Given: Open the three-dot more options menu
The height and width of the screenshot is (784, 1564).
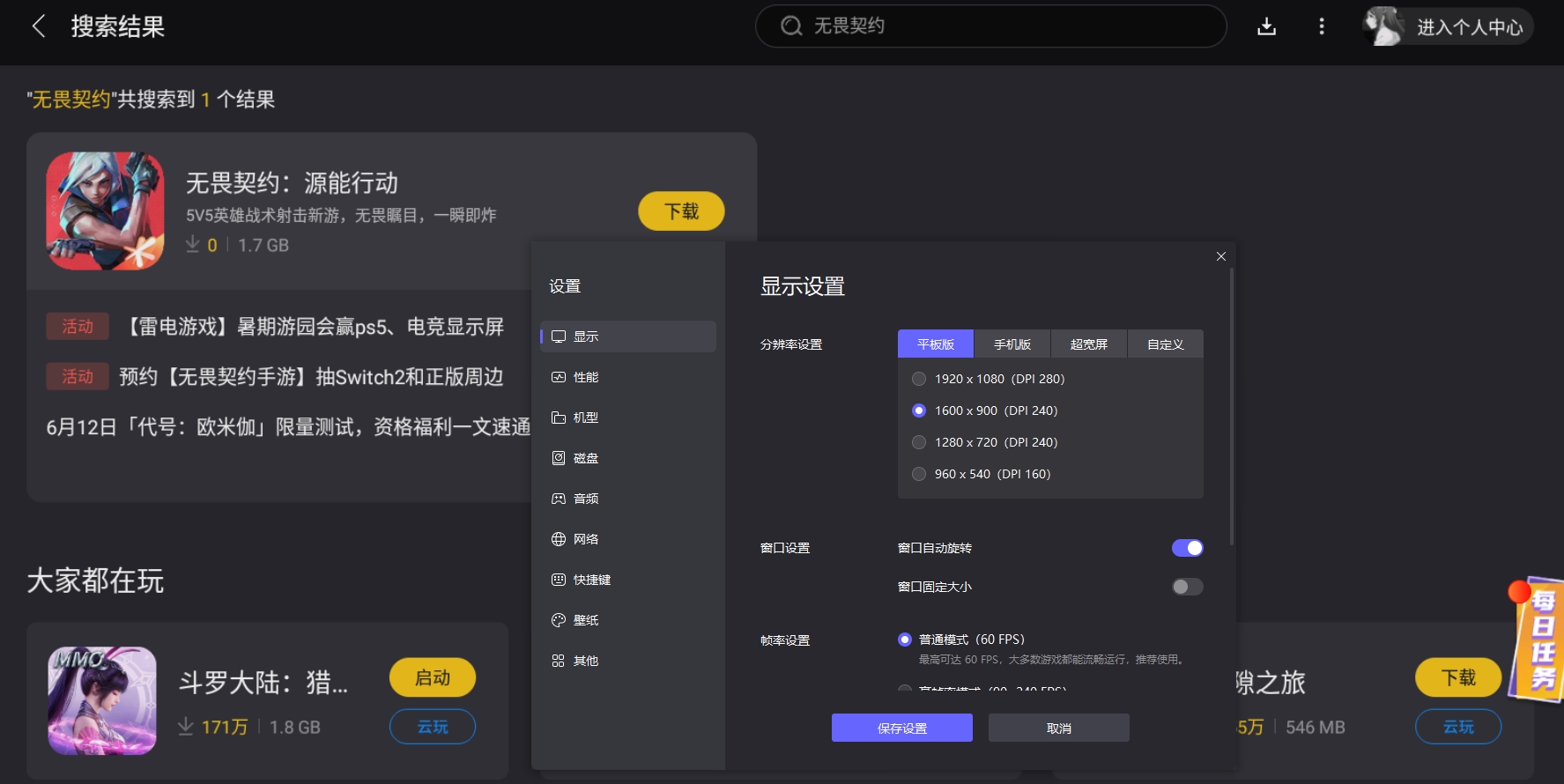Looking at the screenshot, I should coord(1321,26).
